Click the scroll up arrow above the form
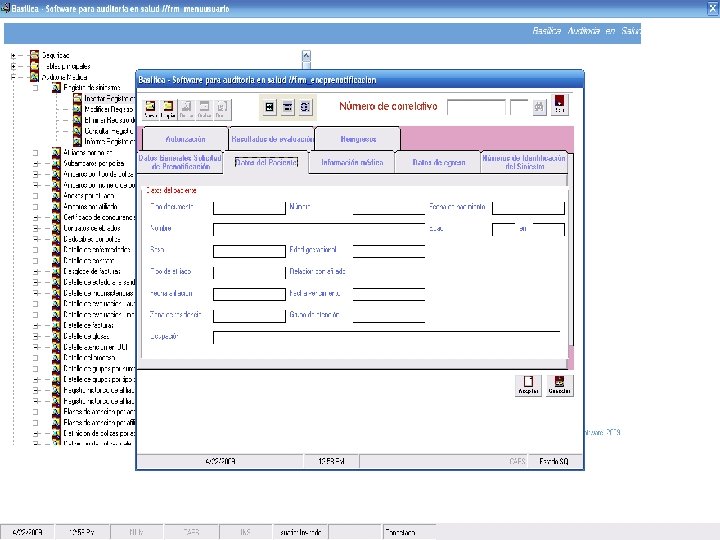The width and height of the screenshot is (720, 540). point(306,56)
